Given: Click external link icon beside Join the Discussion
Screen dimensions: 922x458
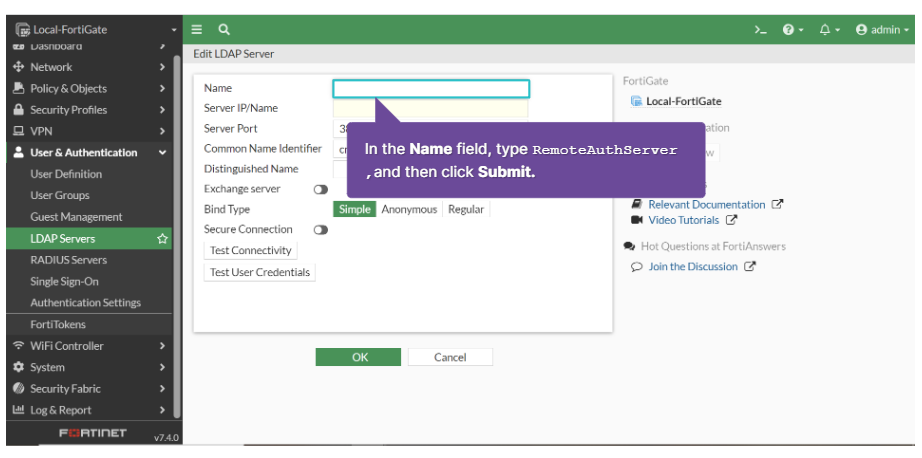Looking at the screenshot, I should click(750, 266).
